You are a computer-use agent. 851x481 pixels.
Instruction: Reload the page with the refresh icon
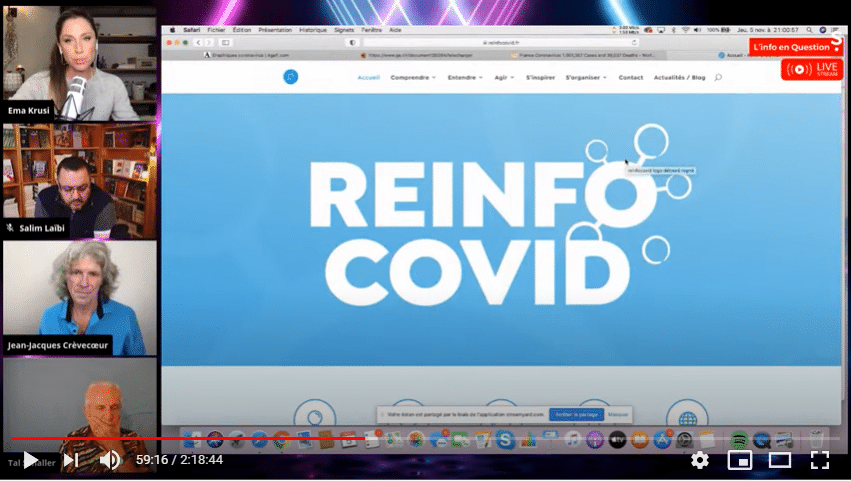click(634, 42)
